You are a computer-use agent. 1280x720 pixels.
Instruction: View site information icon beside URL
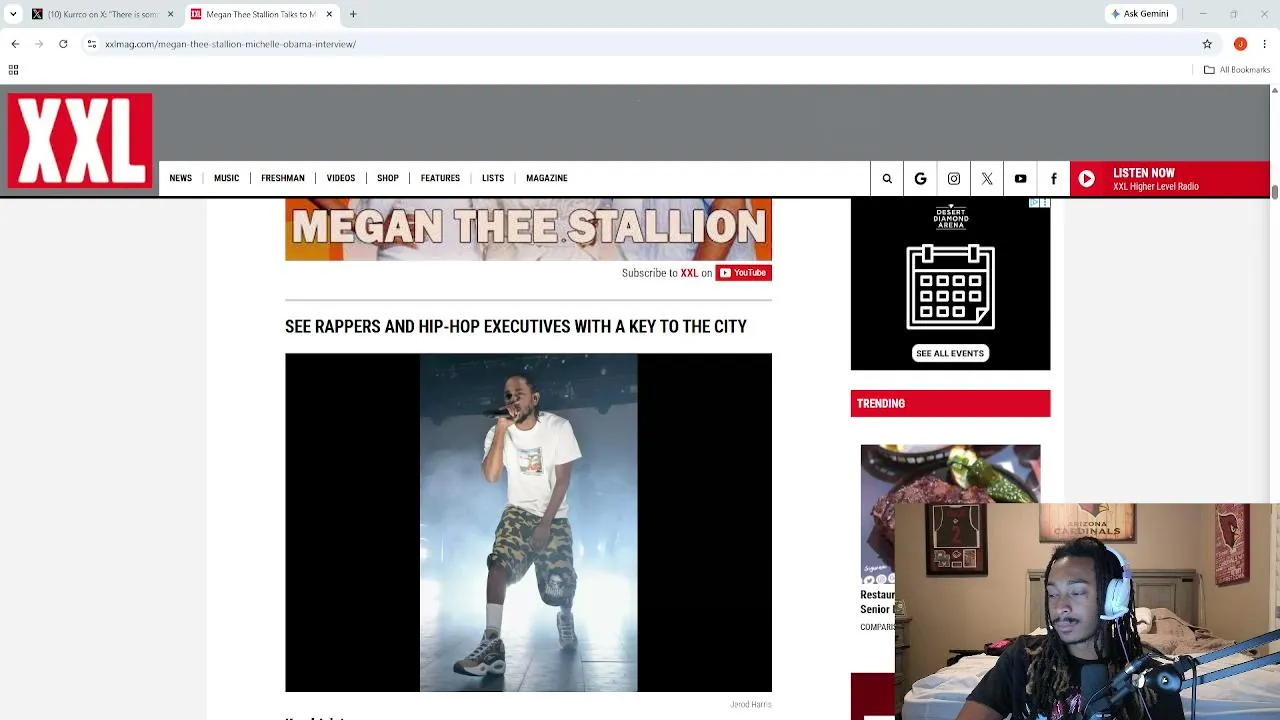click(x=92, y=44)
